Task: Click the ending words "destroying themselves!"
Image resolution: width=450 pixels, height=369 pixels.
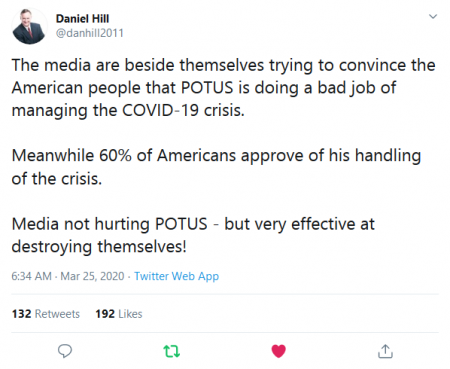Action: point(99,247)
